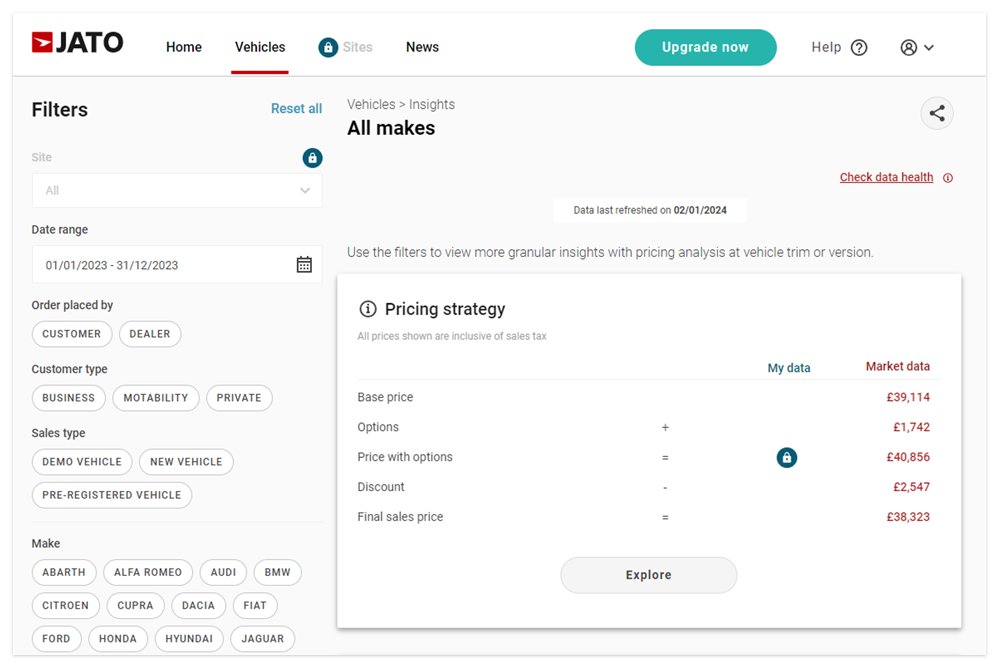The image size is (999, 666).
Task: Click the info icon beside Pricing strategy
Action: [368, 309]
